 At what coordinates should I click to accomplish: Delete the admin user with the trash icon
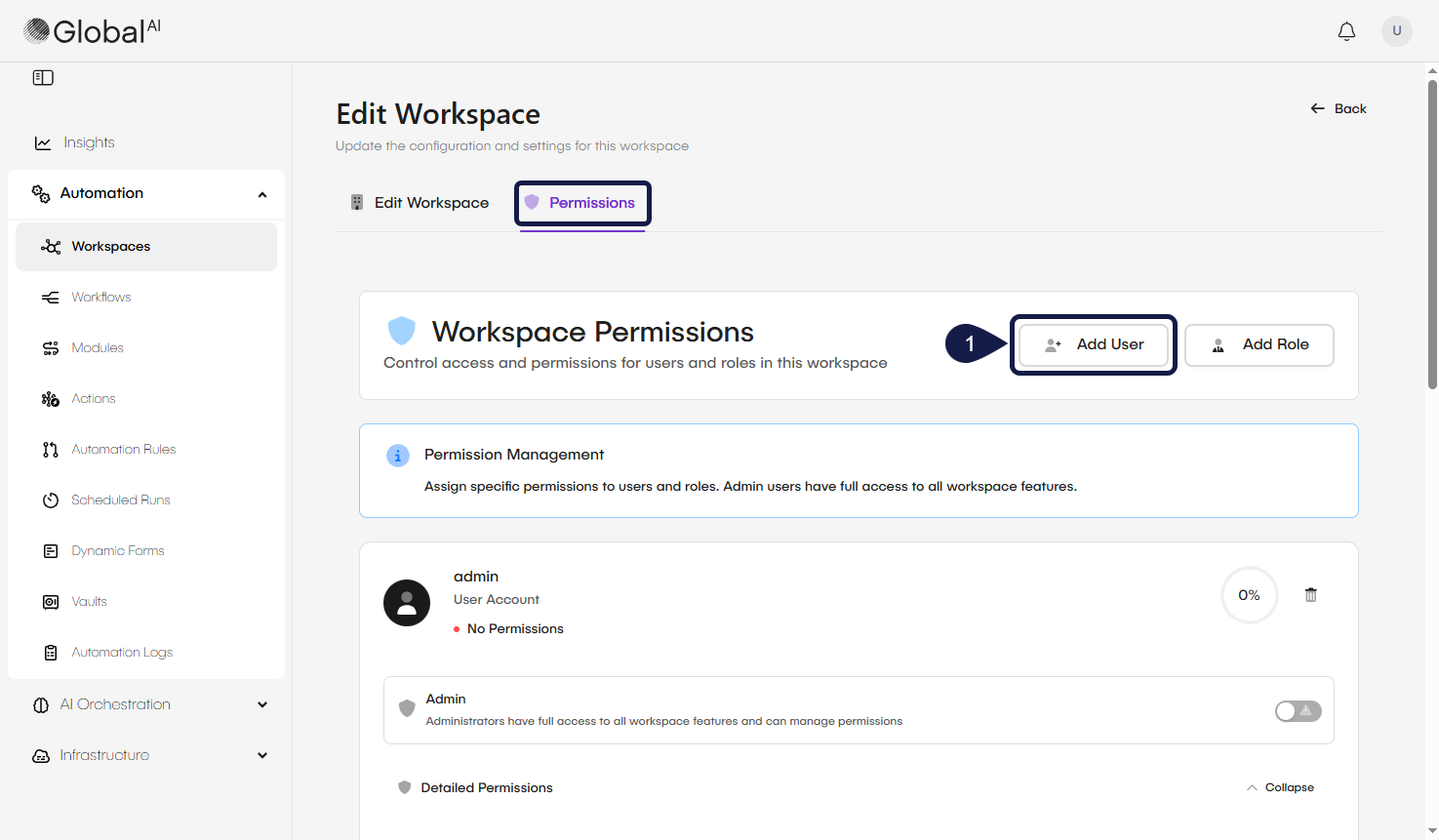pyautogui.click(x=1310, y=594)
